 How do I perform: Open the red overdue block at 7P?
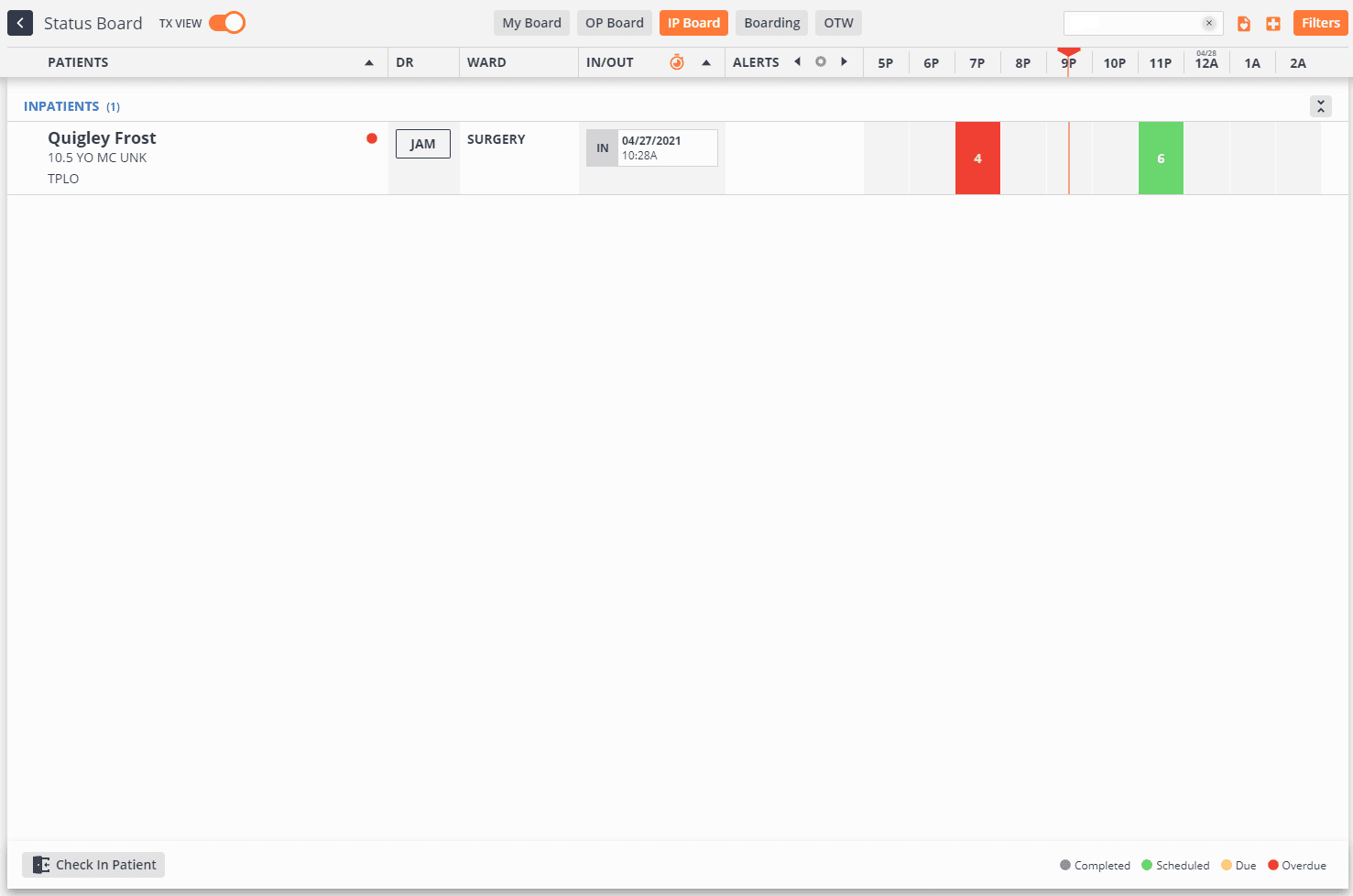[x=977, y=158]
